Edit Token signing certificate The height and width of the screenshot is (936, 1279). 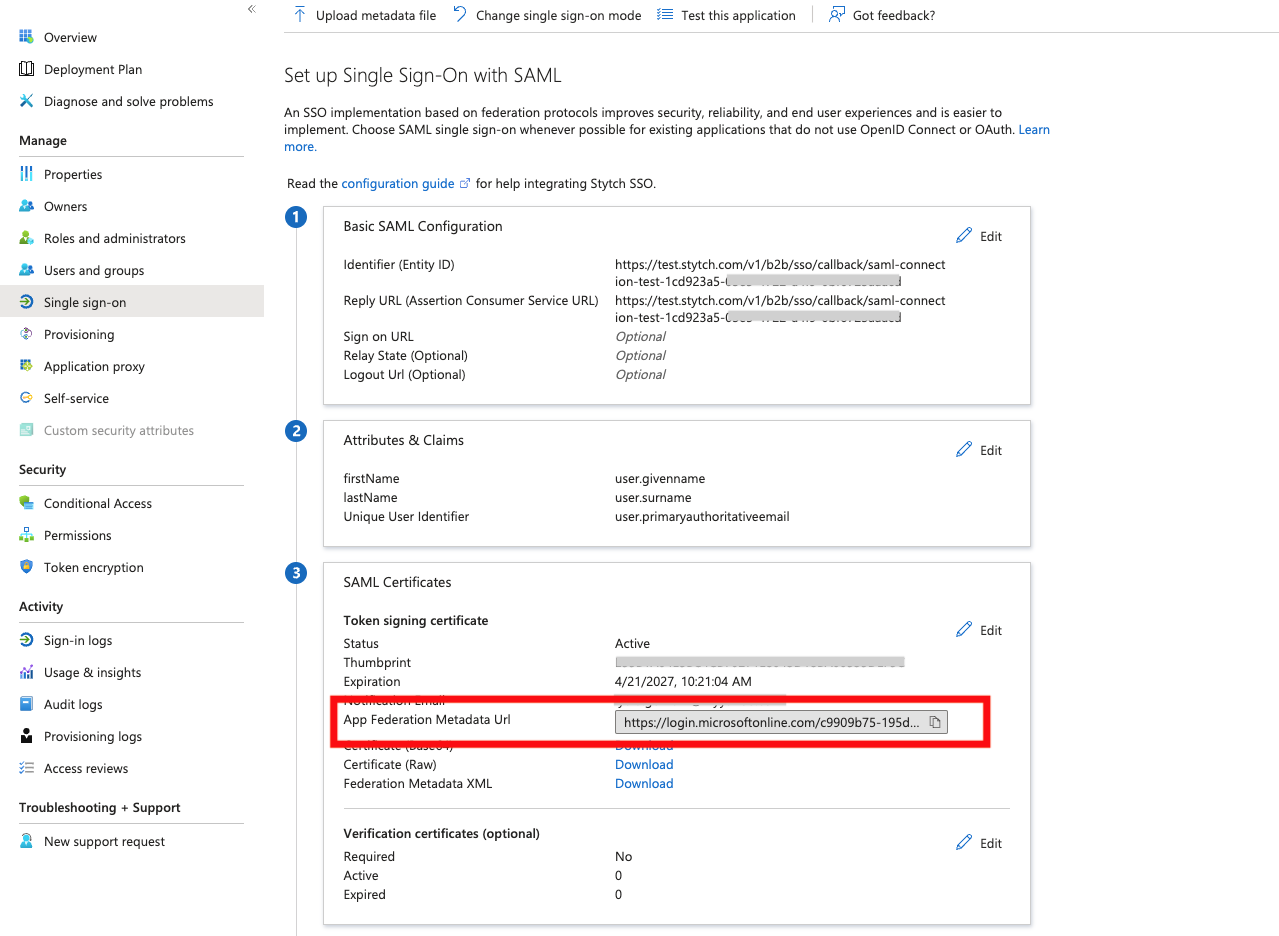979,630
